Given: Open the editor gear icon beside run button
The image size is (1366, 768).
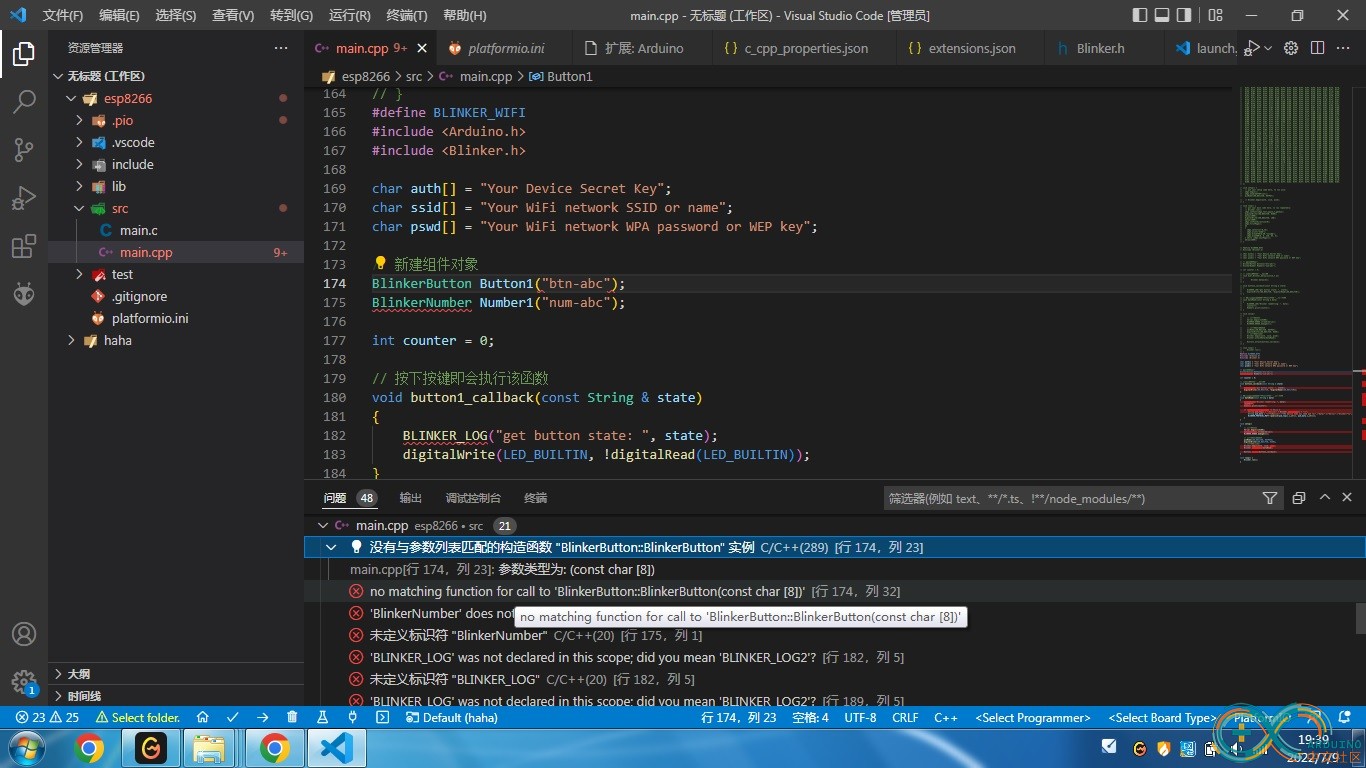Looking at the screenshot, I should [1291, 48].
